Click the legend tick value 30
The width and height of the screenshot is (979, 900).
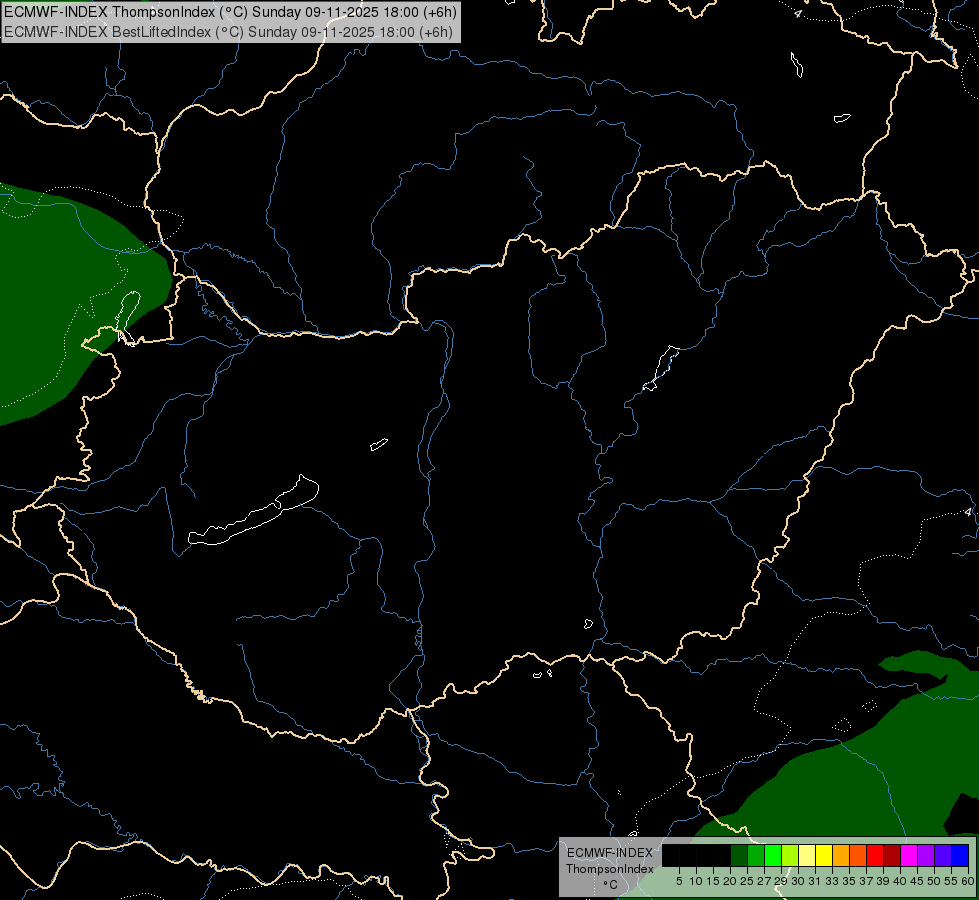pos(798,881)
